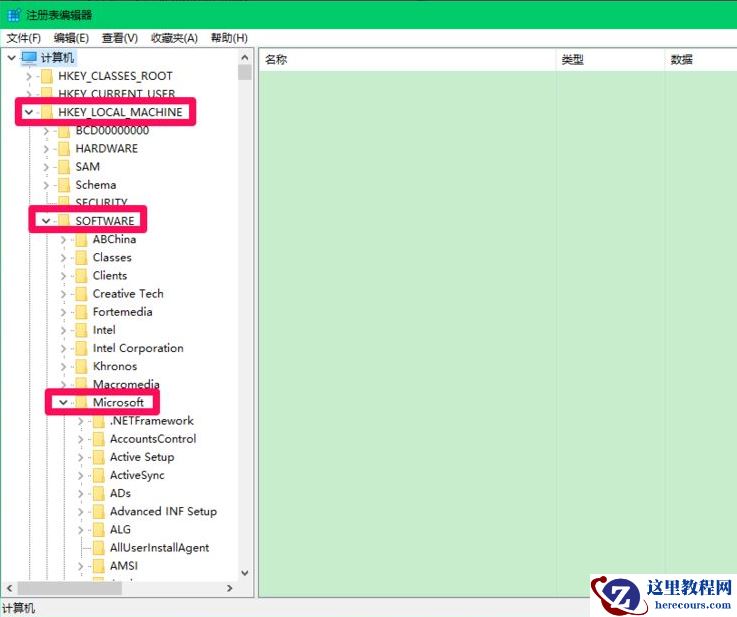This screenshot has height=617, width=737.
Task: Click the tree scroll right arrow
Action: 229,588
